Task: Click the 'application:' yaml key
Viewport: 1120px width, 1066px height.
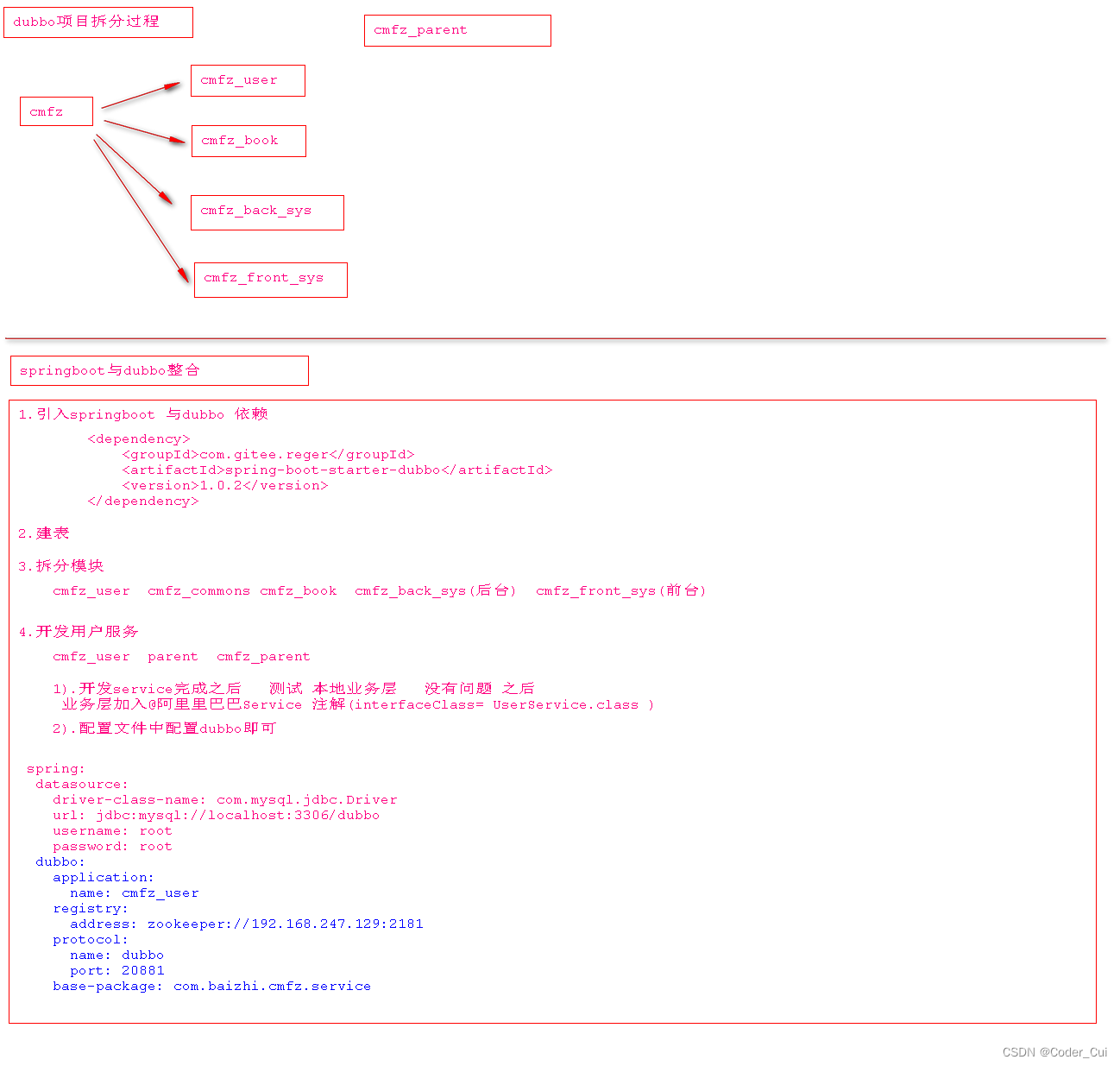Action: [104, 878]
